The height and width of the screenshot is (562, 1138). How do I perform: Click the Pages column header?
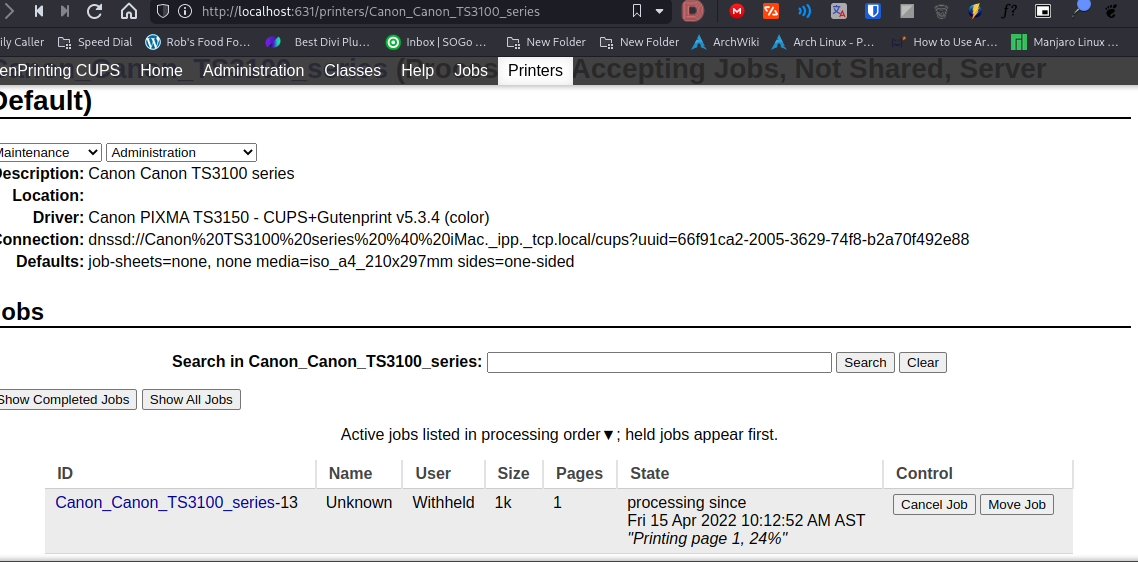coord(579,473)
